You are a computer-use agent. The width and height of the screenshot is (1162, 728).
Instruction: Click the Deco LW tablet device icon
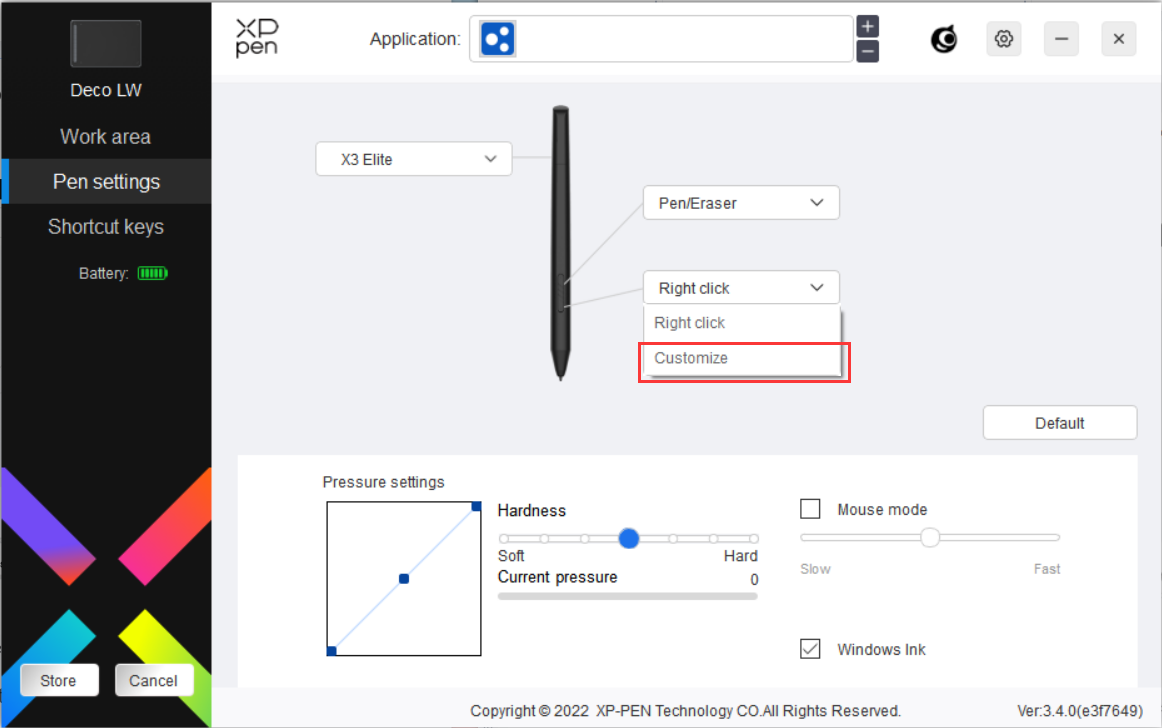(x=105, y=44)
